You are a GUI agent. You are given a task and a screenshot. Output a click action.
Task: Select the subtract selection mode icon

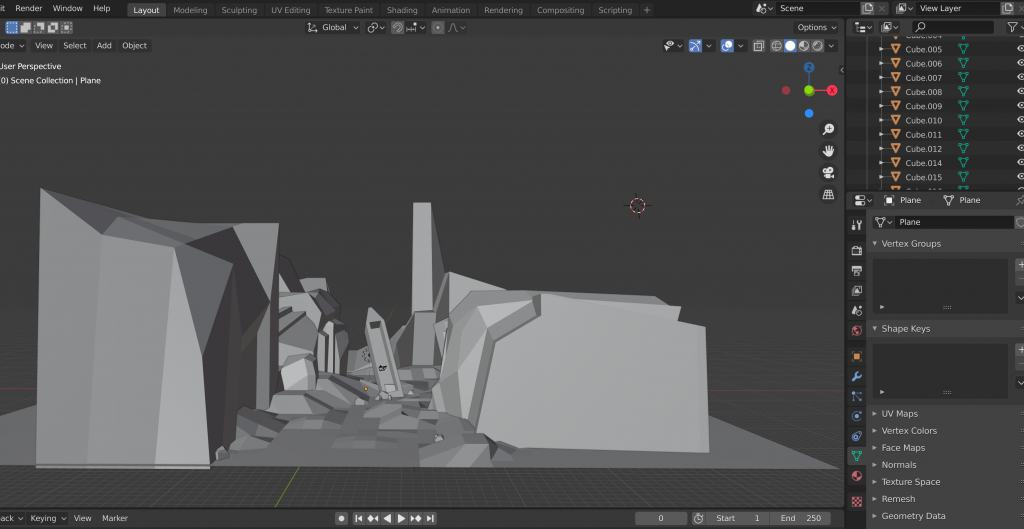(x=39, y=27)
